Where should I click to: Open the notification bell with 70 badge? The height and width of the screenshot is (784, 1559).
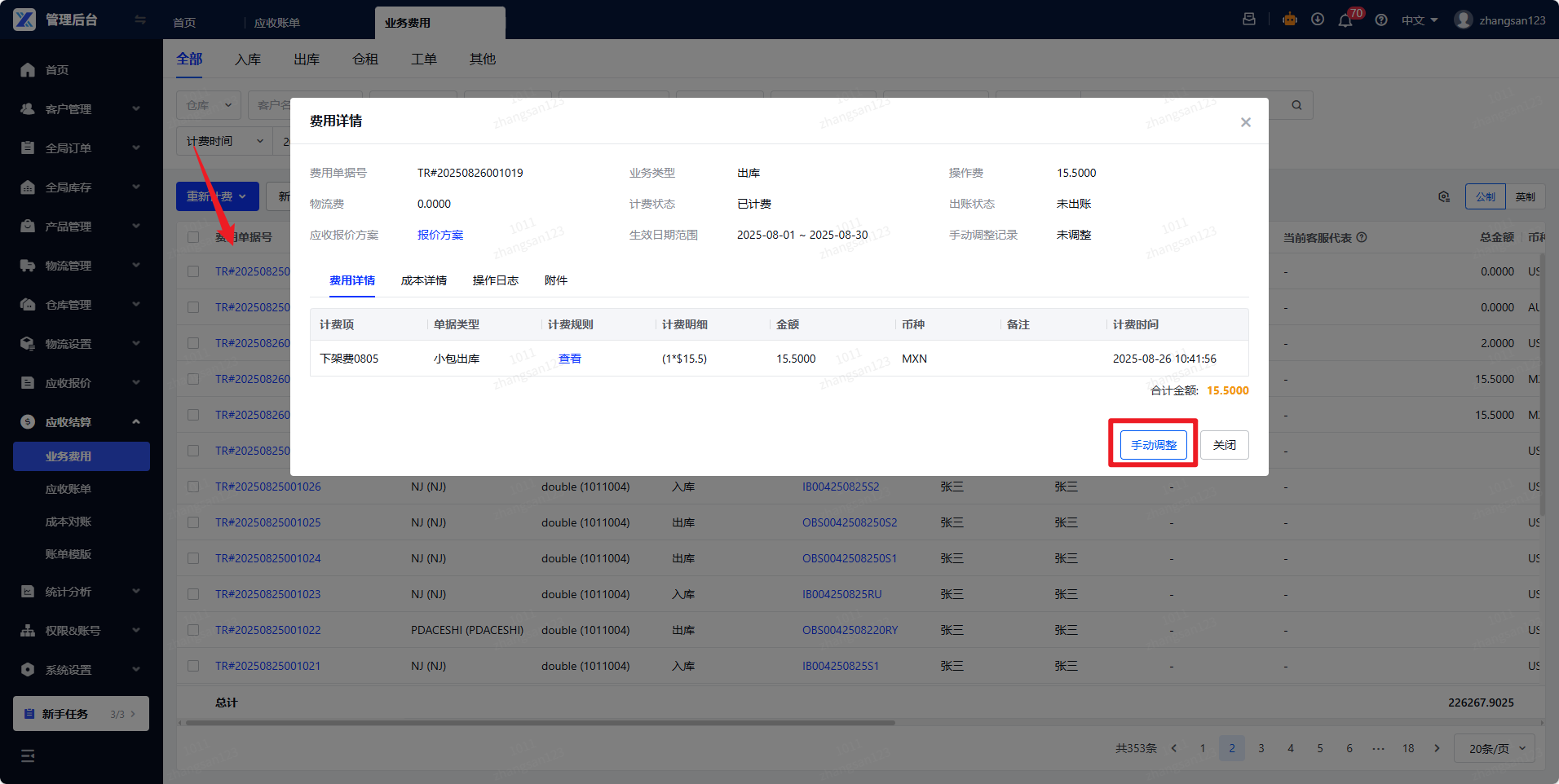1345,20
